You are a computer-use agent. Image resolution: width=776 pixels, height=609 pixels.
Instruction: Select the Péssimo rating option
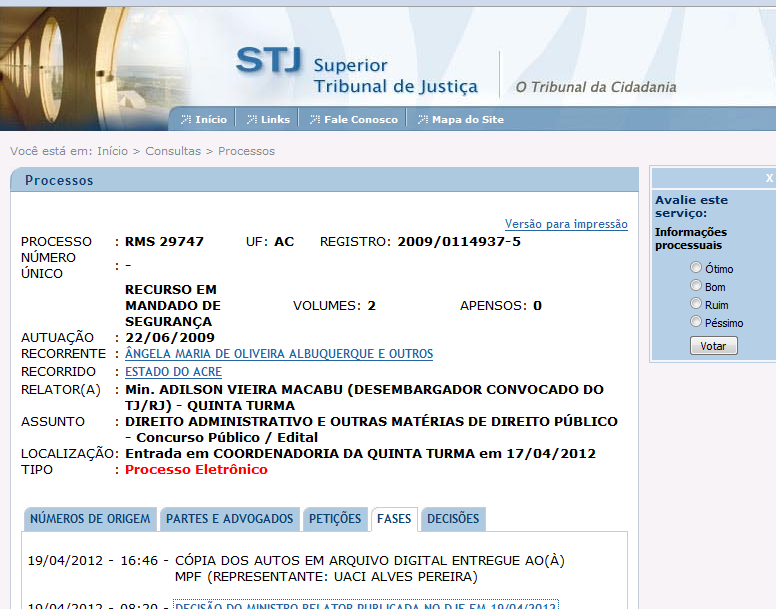point(696,322)
